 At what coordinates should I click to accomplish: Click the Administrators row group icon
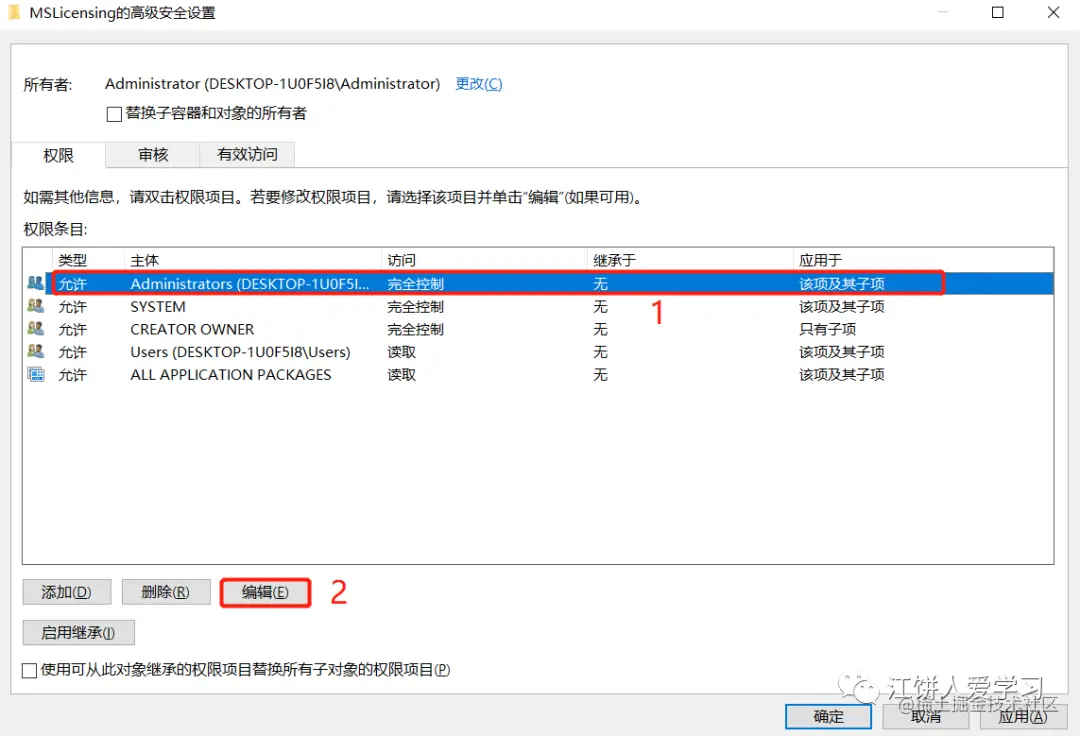(x=35, y=283)
